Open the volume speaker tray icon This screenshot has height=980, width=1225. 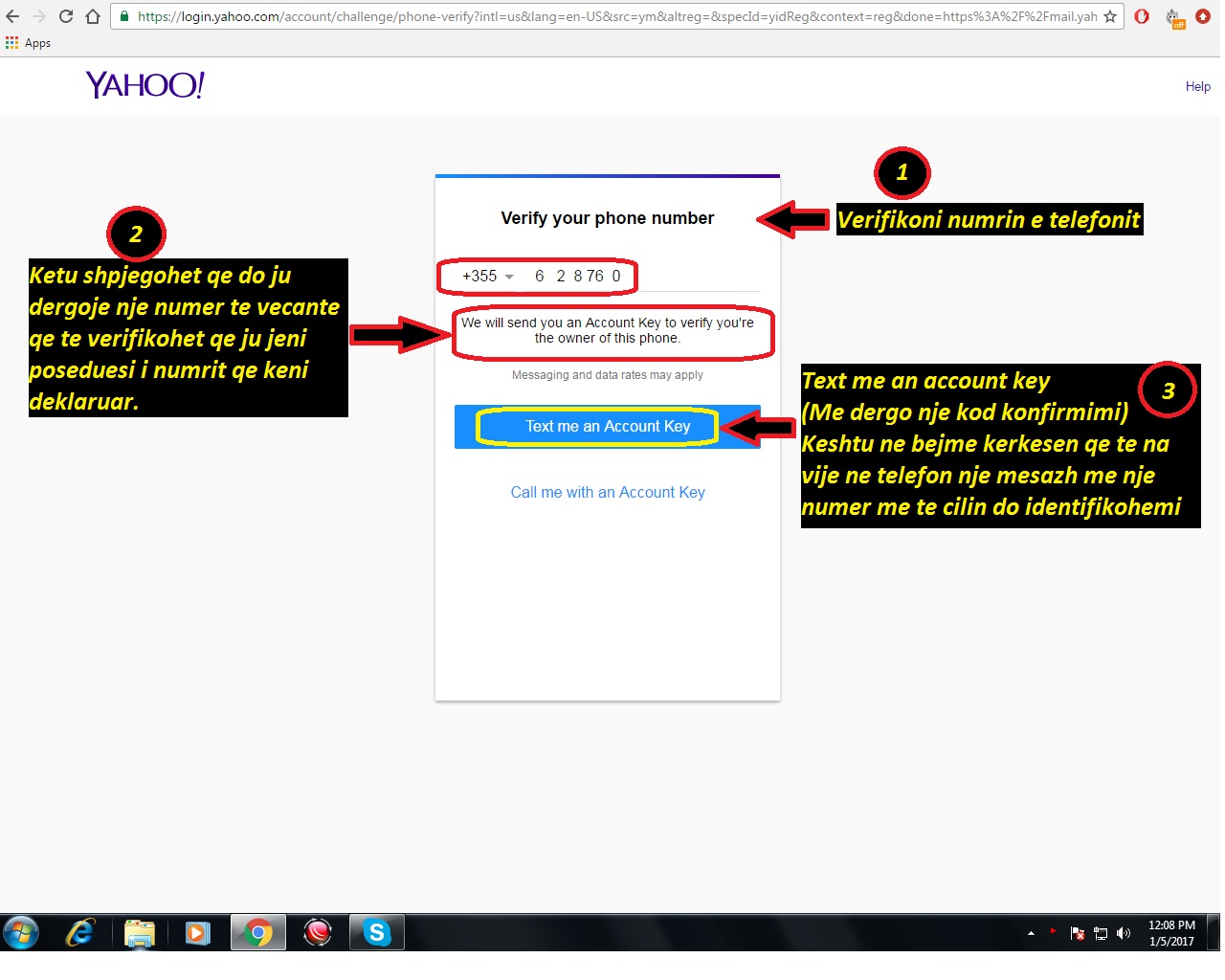[1124, 933]
